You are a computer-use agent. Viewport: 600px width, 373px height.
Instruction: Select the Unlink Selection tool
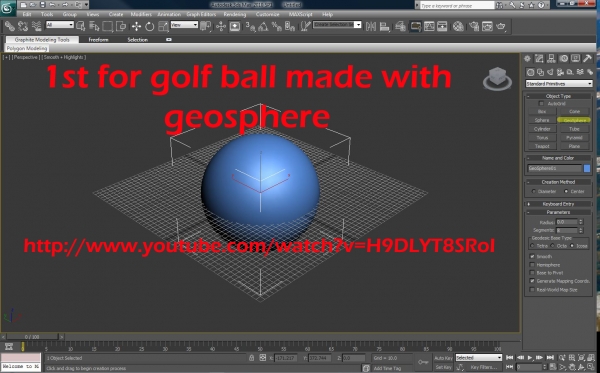coord(23,26)
